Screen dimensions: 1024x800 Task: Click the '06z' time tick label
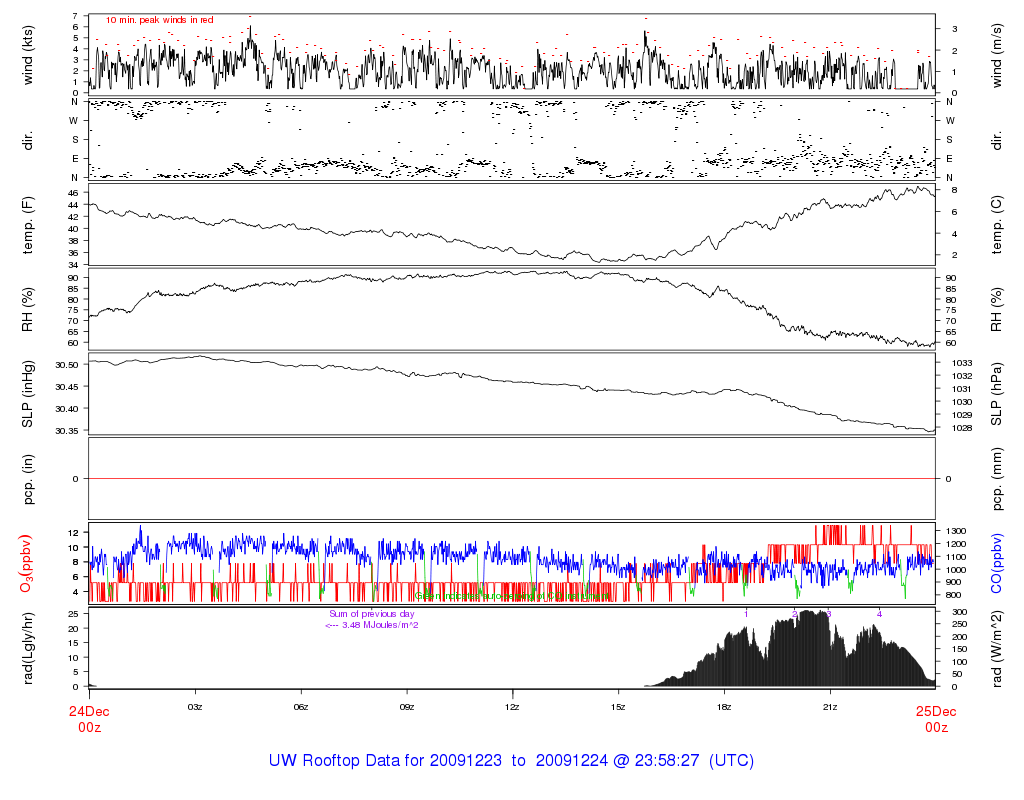[x=300, y=707]
